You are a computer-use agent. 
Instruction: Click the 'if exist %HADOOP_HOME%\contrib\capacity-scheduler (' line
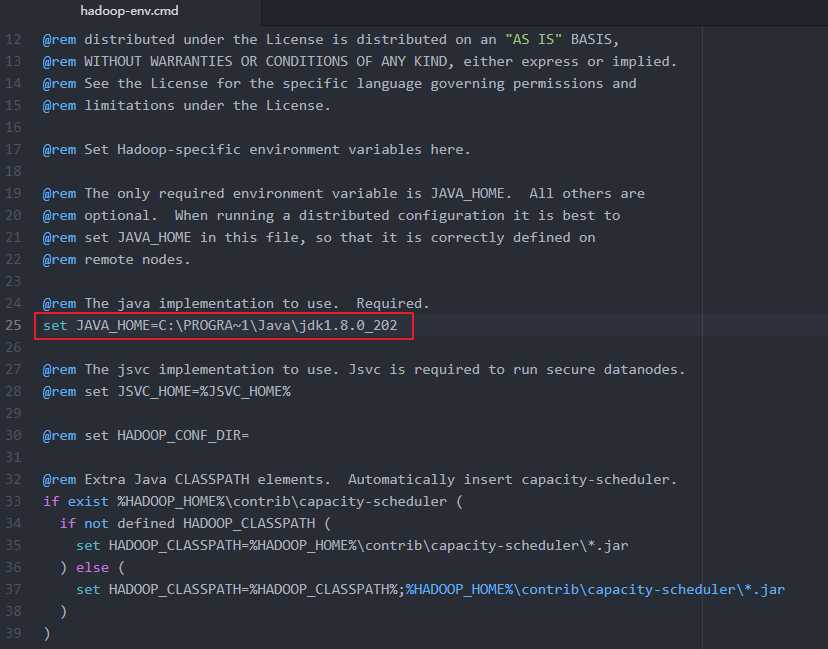[x=253, y=502]
